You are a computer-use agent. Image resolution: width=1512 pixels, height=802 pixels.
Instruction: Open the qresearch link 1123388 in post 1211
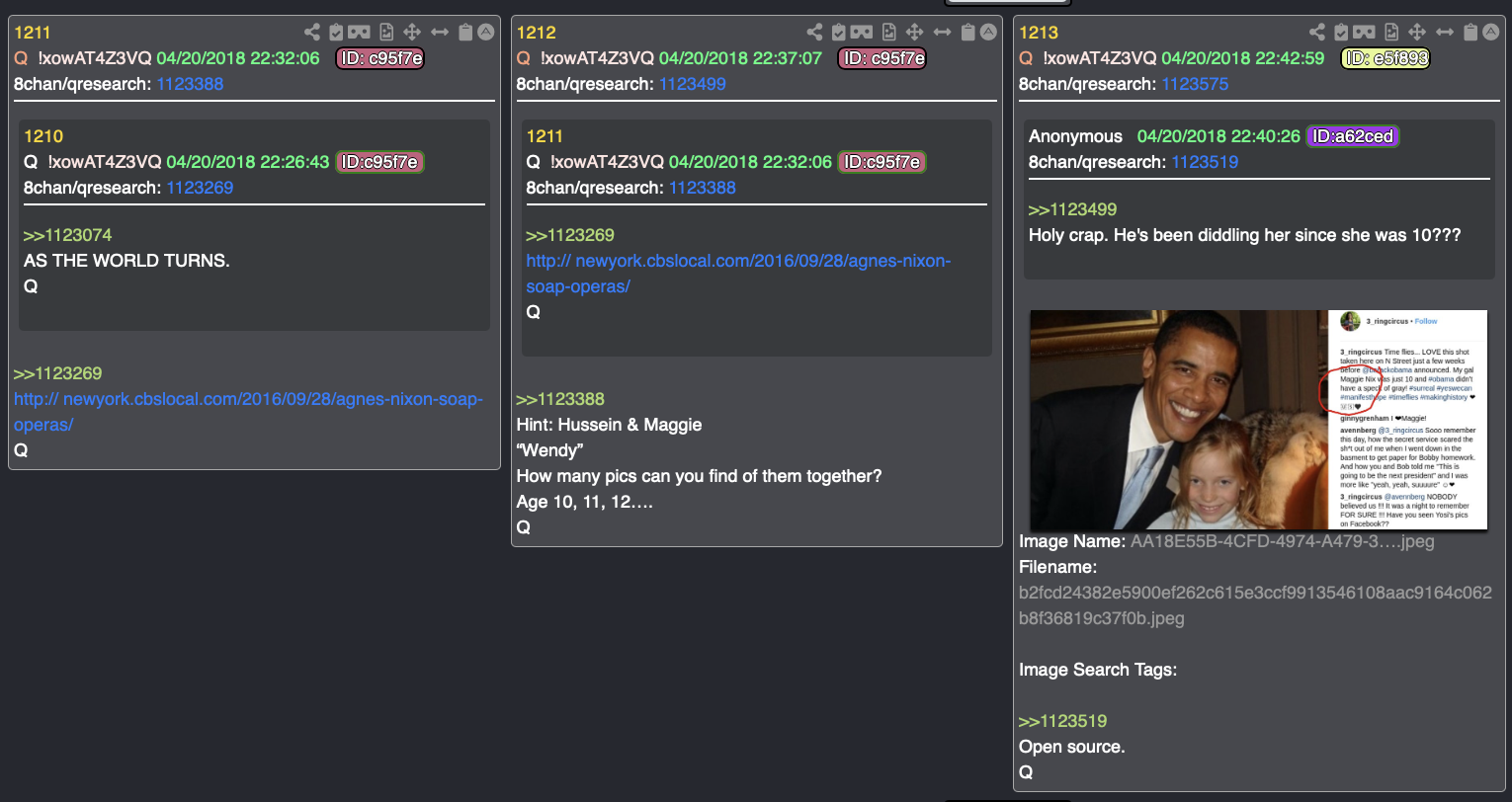[190, 84]
